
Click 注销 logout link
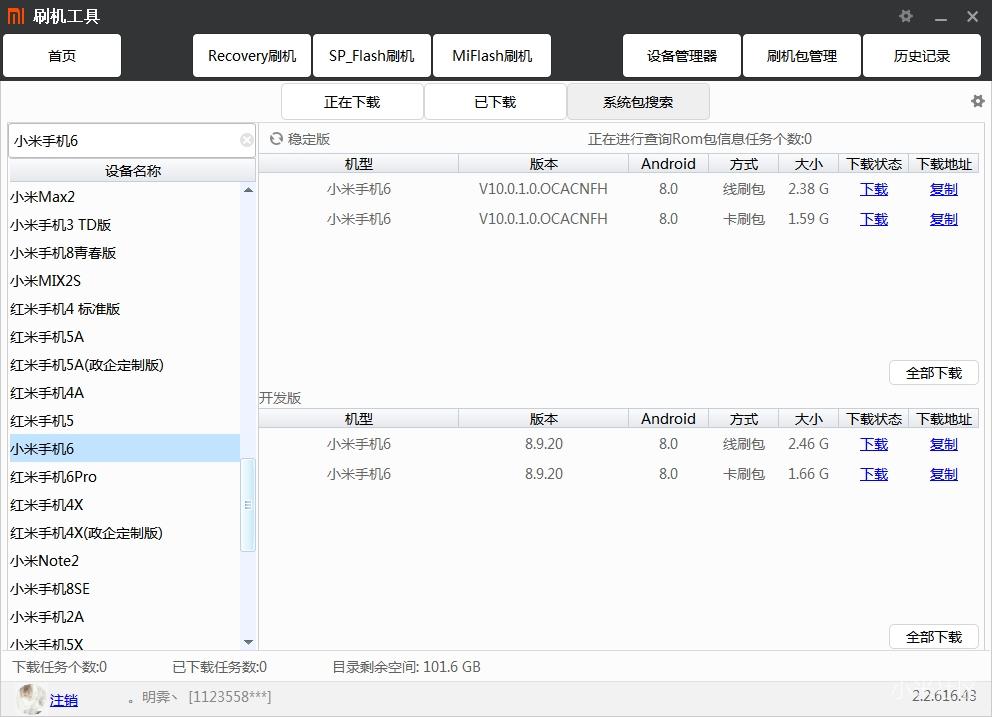coord(64,700)
